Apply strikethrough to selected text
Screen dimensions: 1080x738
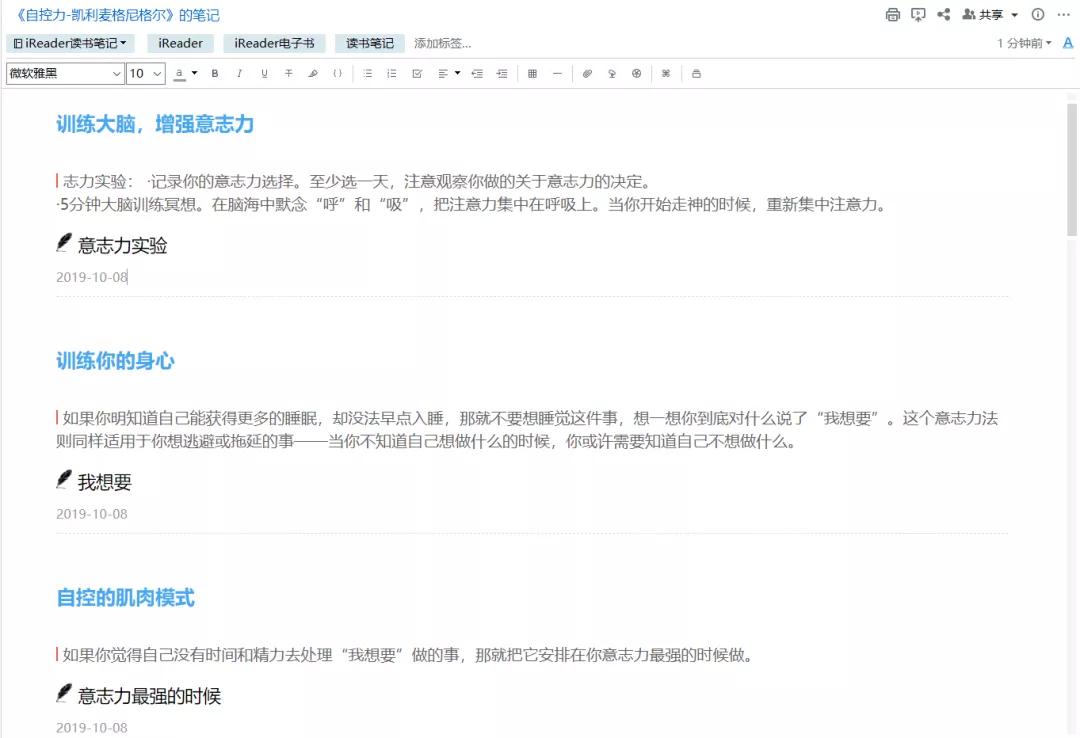point(287,73)
